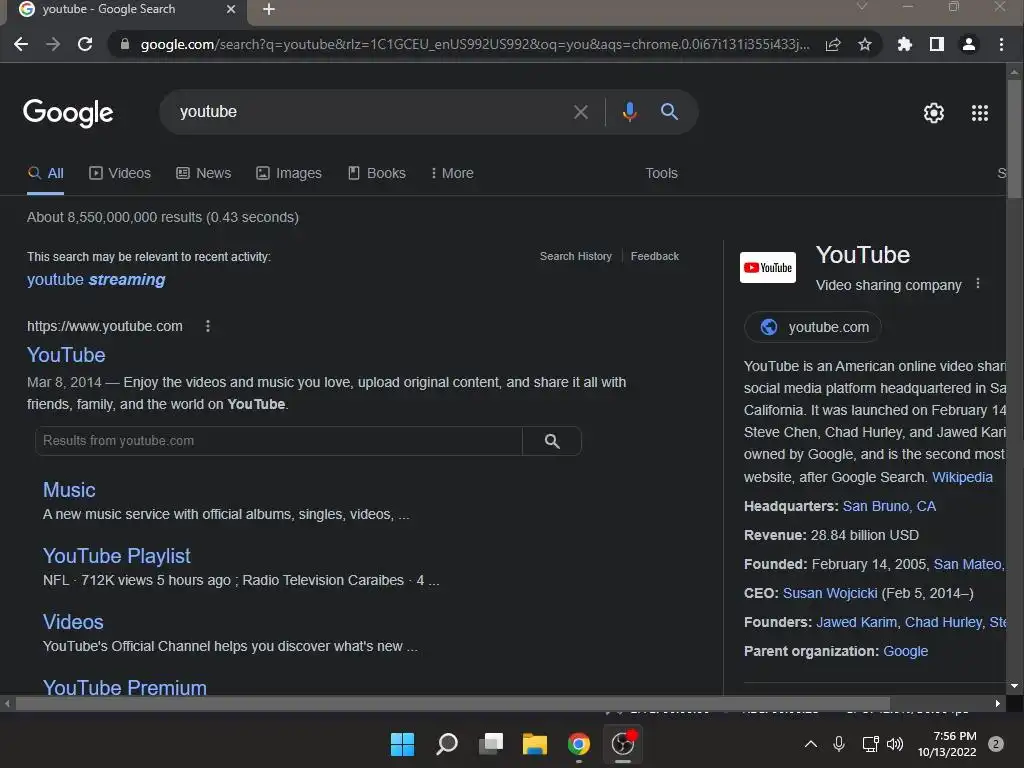Open Google apps grid icon
The height and width of the screenshot is (768, 1024).
click(980, 113)
